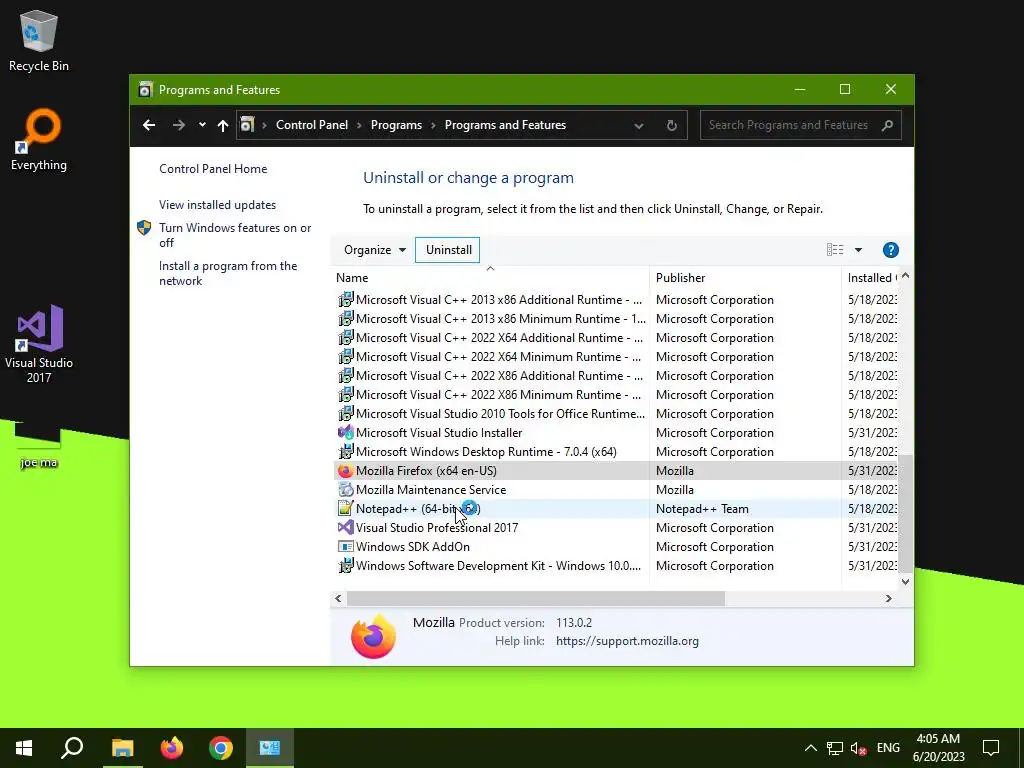The image size is (1024, 768).
Task: Click the Windows SDK AddOn row icon
Action: 345,546
